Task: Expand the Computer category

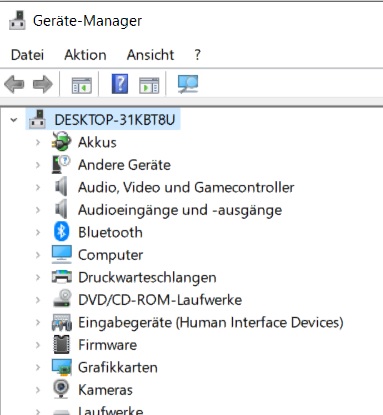Action: [x=38, y=255]
